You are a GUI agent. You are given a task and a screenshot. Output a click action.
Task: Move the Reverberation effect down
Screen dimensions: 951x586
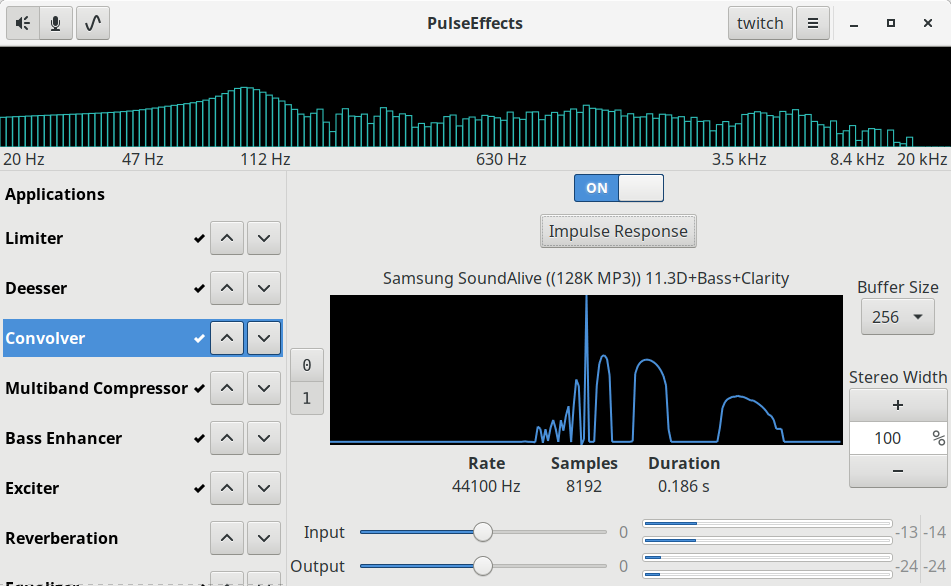pyautogui.click(x=264, y=538)
